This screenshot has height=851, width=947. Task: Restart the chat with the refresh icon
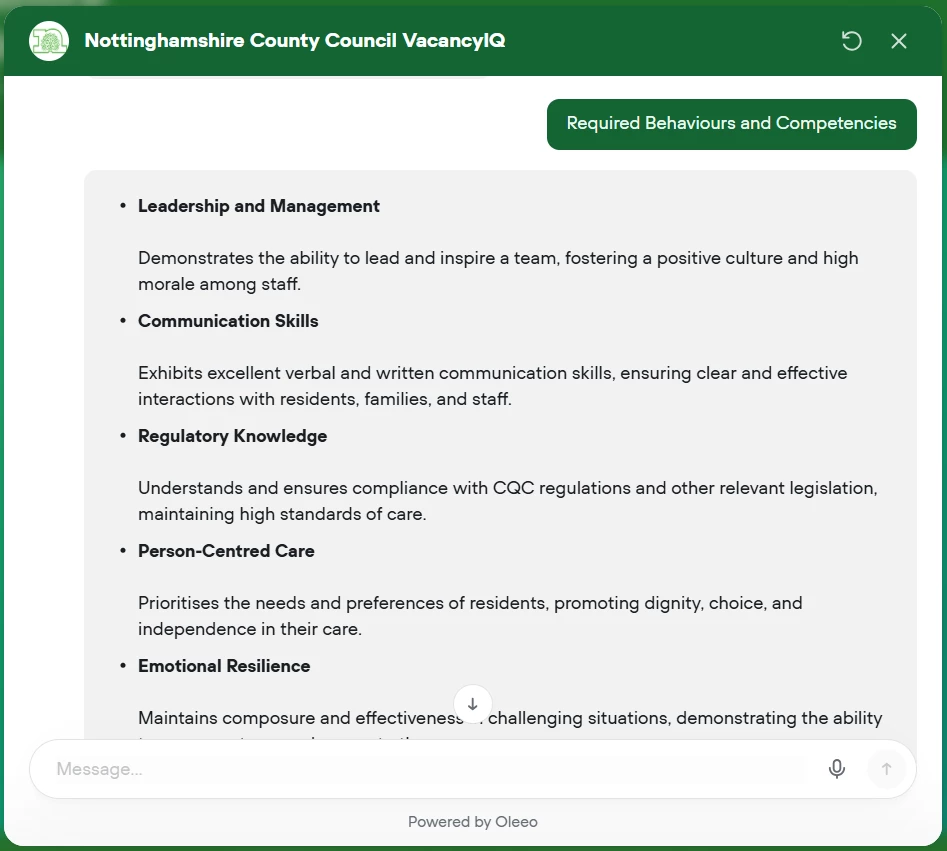point(852,41)
